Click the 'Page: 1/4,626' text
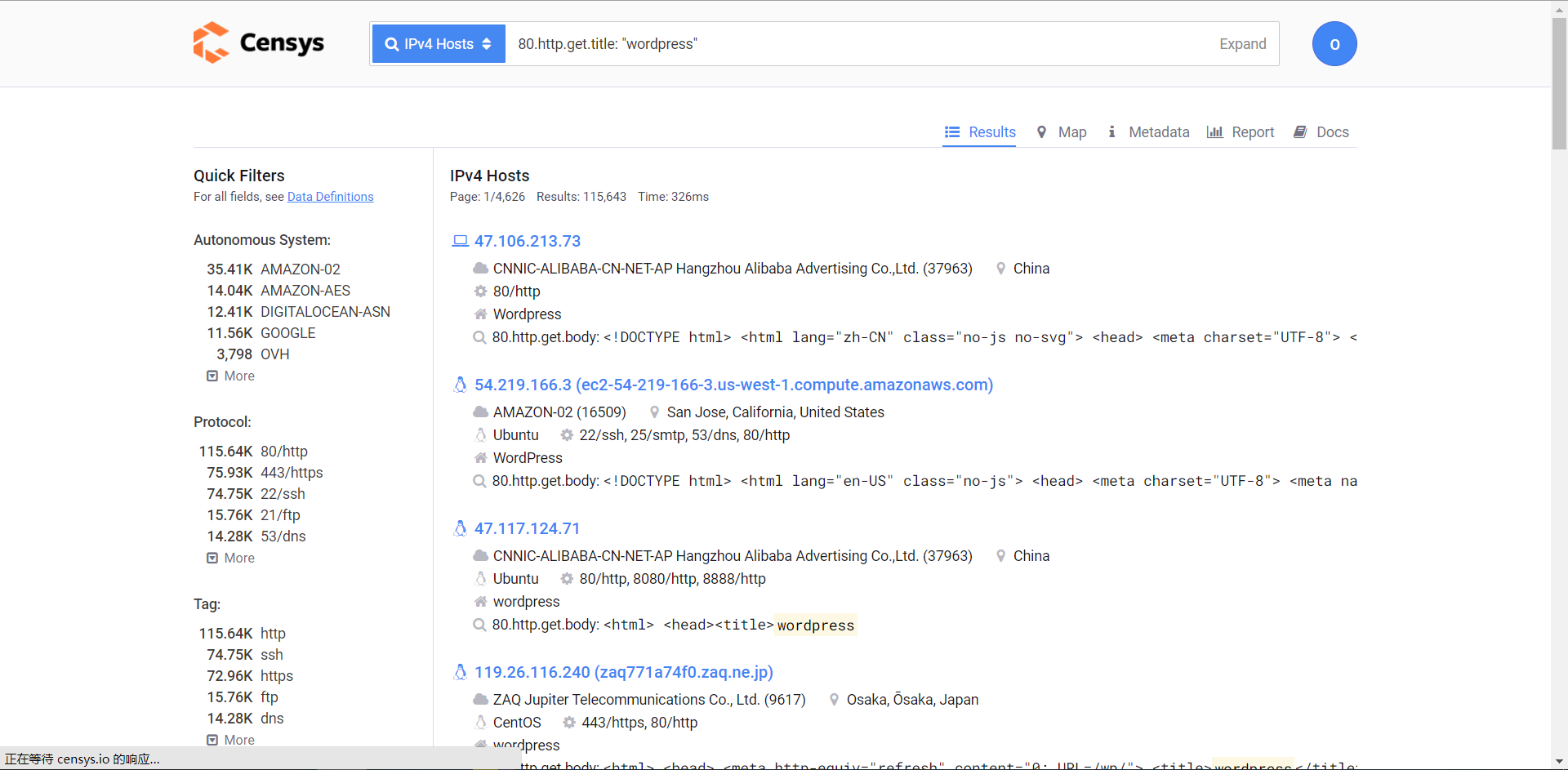This screenshot has width=1568, height=770. tap(488, 197)
